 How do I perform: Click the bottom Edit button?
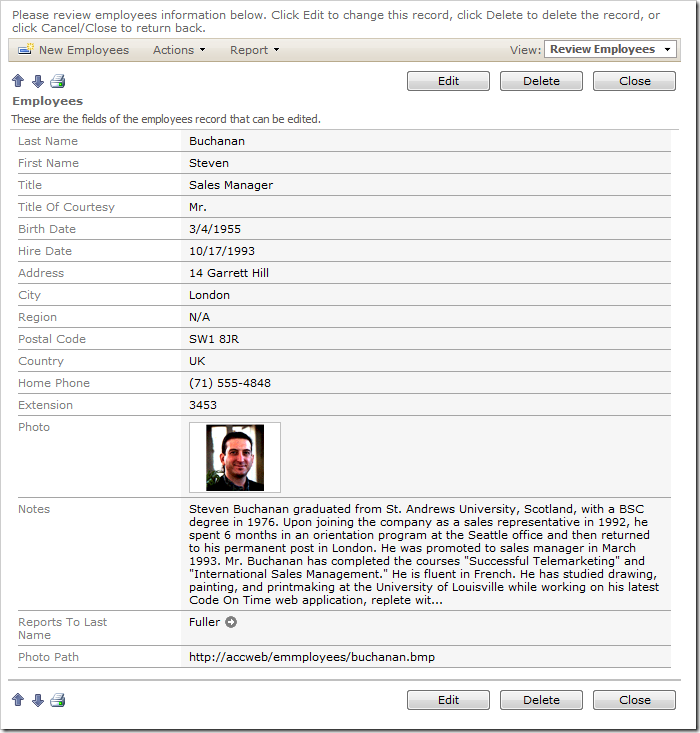448,700
